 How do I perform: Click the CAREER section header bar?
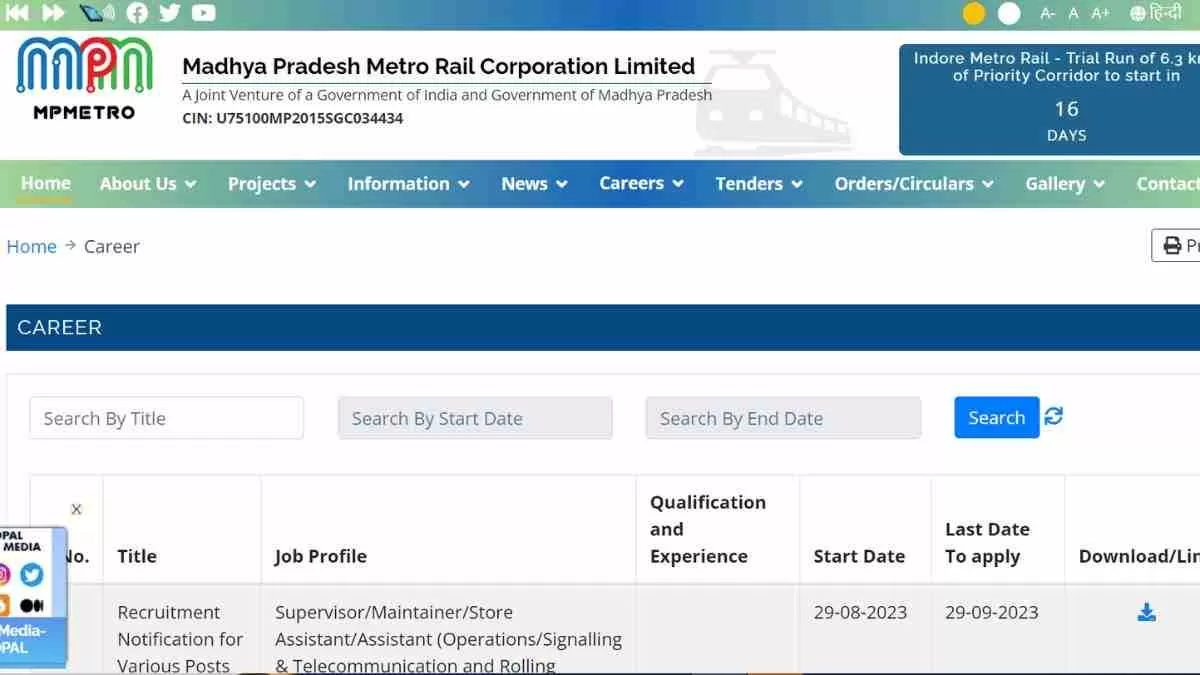(603, 328)
